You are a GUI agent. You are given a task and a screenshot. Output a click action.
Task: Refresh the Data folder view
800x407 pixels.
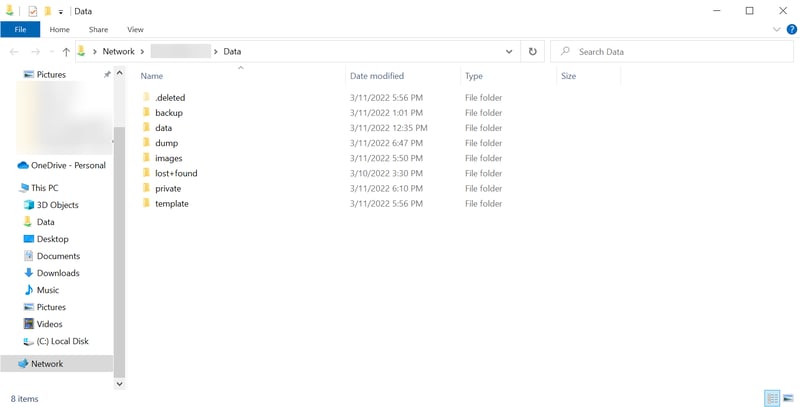tap(532, 52)
